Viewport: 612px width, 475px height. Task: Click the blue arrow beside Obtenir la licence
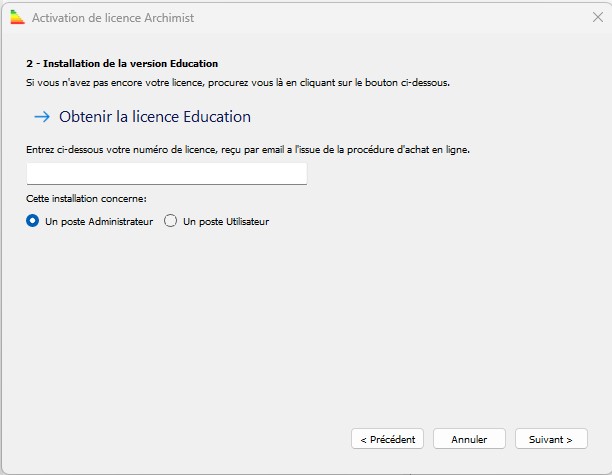coord(42,117)
